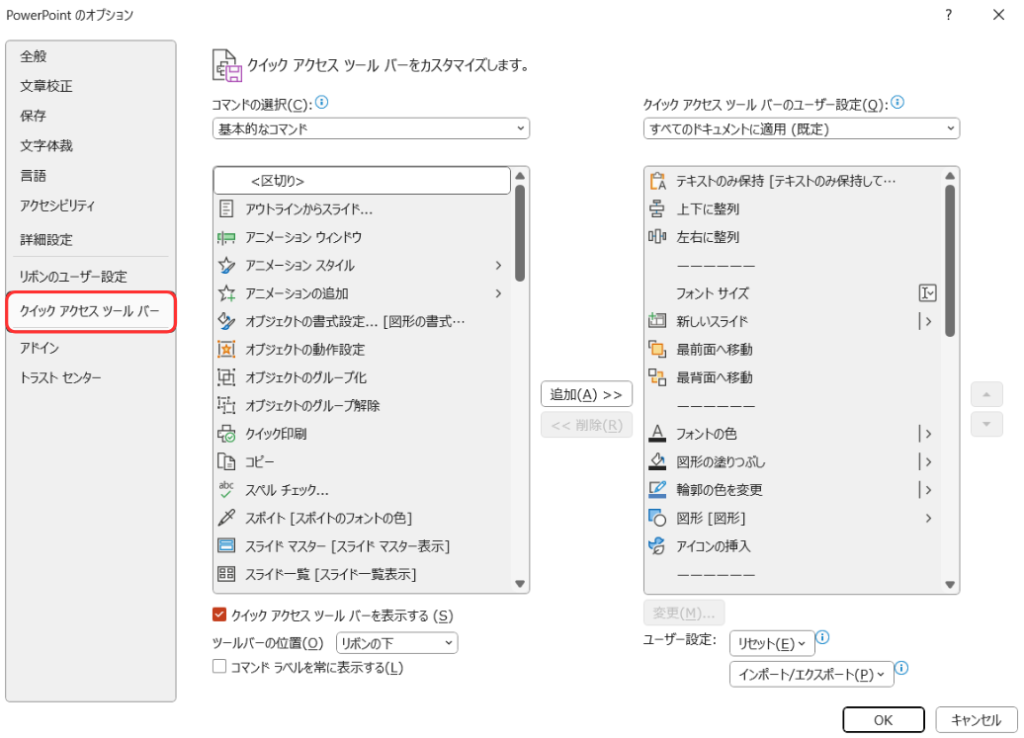Click the 上下に整列 icon
Screen dimensions: 1024x738
(x=657, y=209)
